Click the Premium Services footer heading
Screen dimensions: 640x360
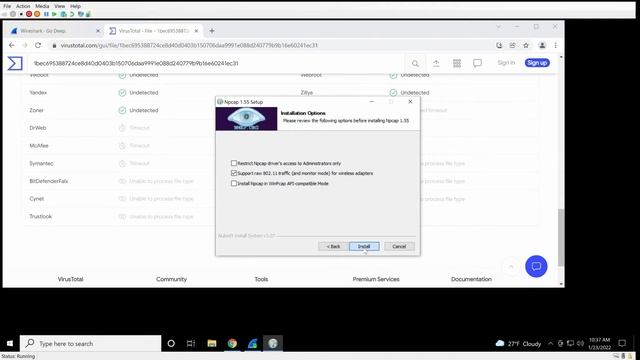(x=376, y=279)
